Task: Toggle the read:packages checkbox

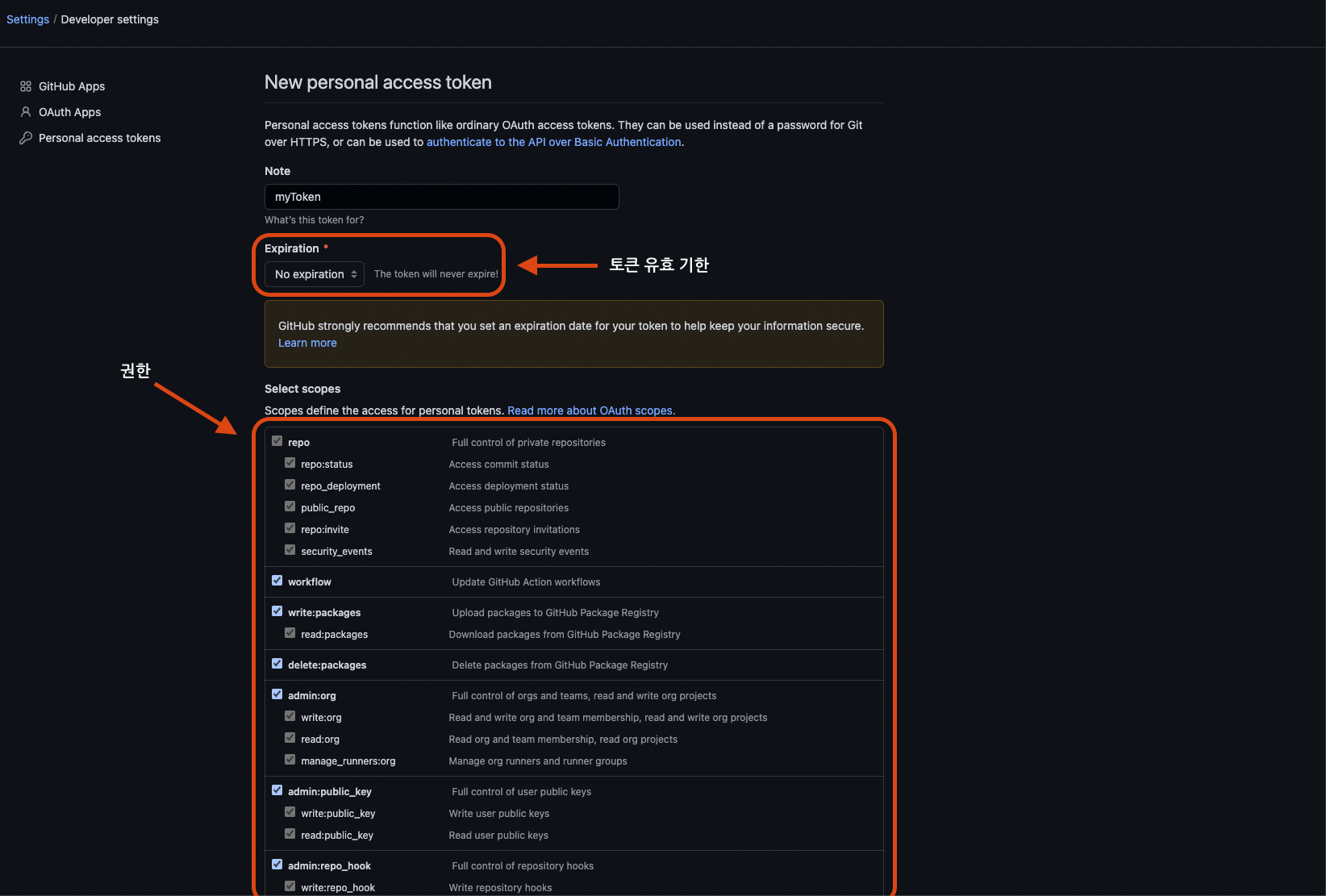Action: (290, 633)
